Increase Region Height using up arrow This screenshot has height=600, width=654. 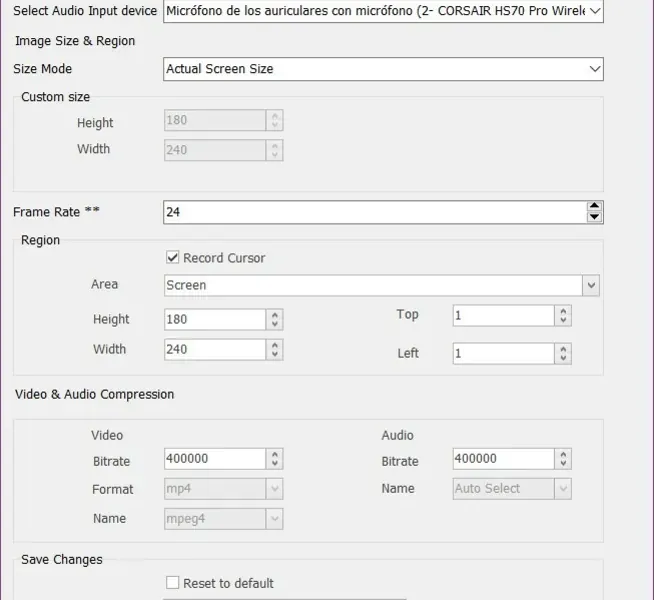coord(275,315)
